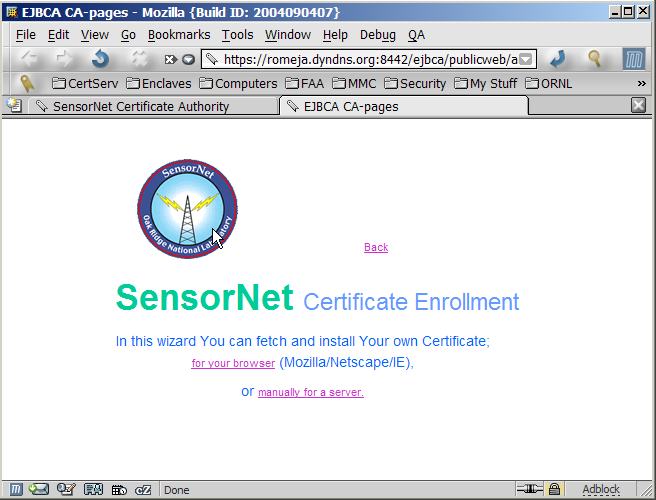Follow the Back link on the page
The width and height of the screenshot is (656, 500).
coord(376,247)
